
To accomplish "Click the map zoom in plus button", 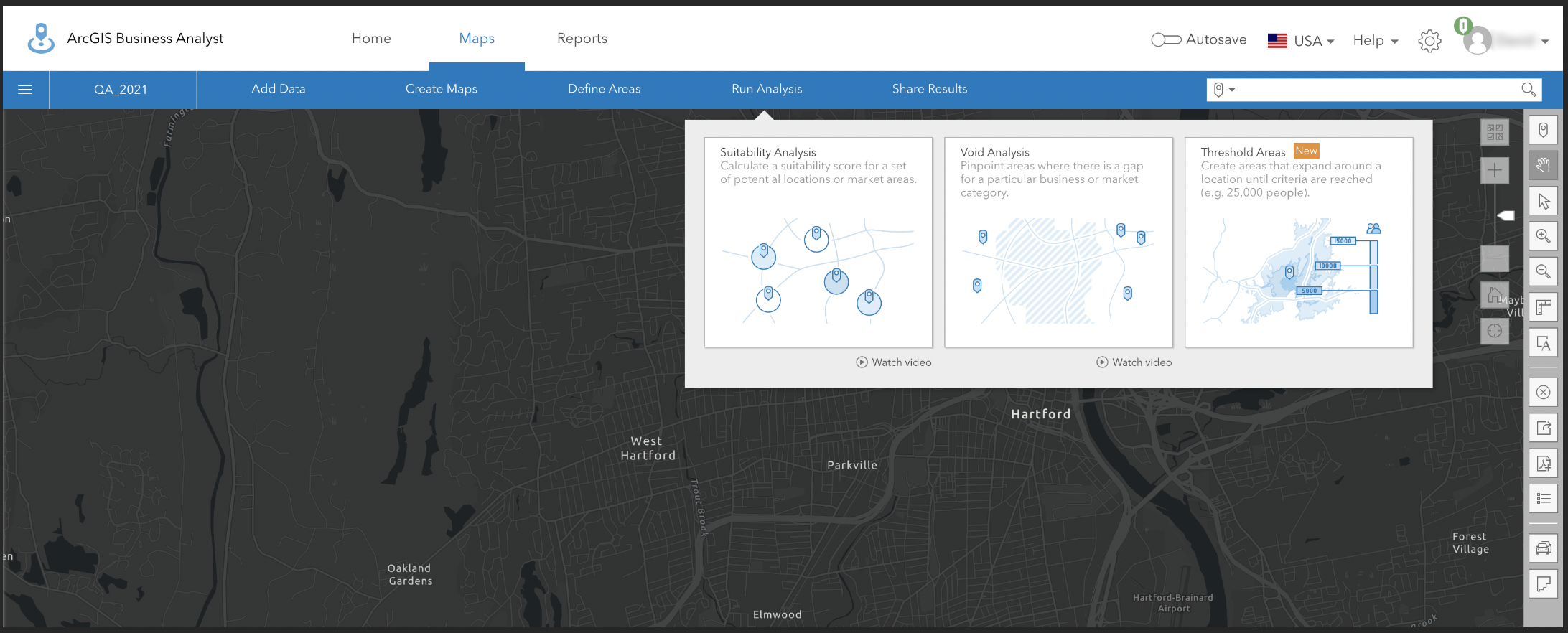I will [x=1495, y=170].
